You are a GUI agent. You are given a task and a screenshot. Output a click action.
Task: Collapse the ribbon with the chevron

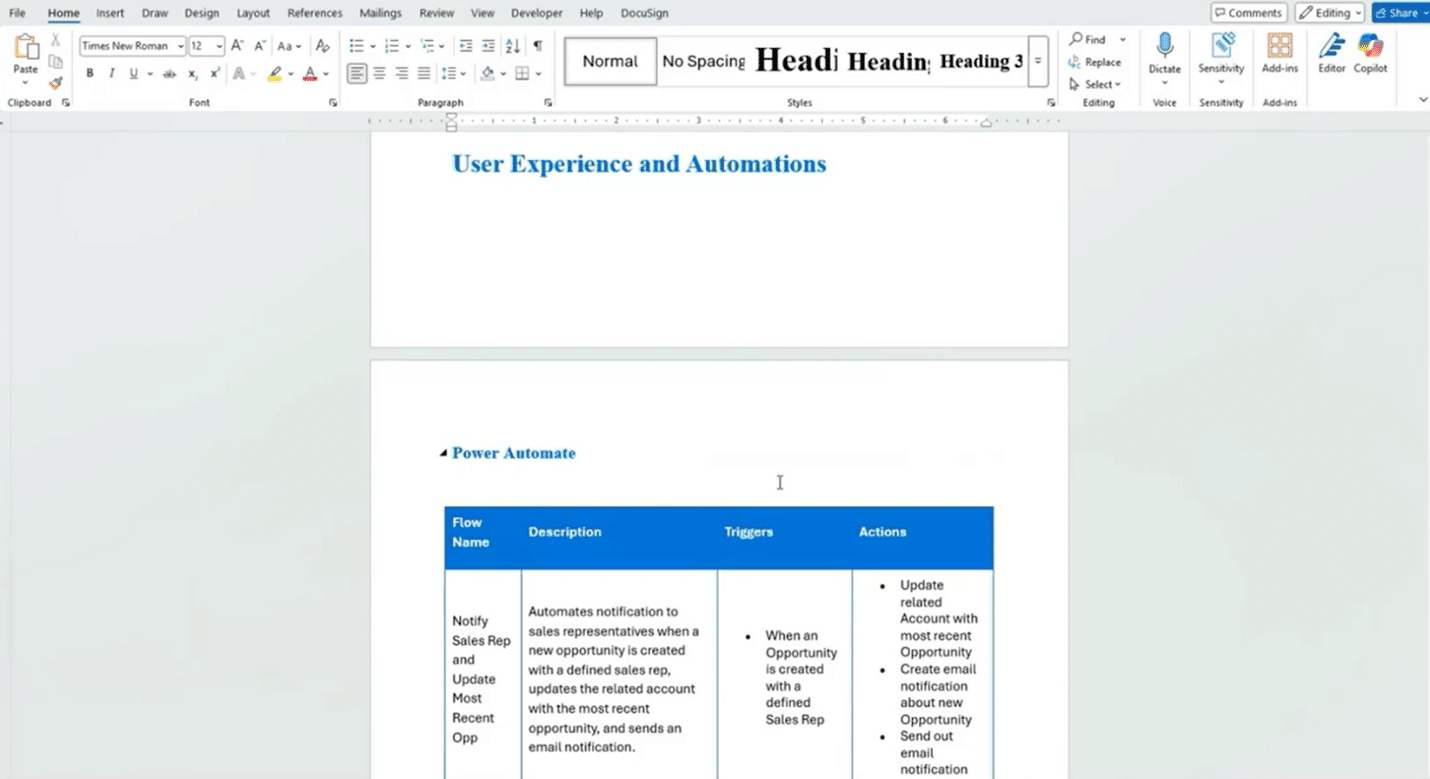tap(1423, 100)
